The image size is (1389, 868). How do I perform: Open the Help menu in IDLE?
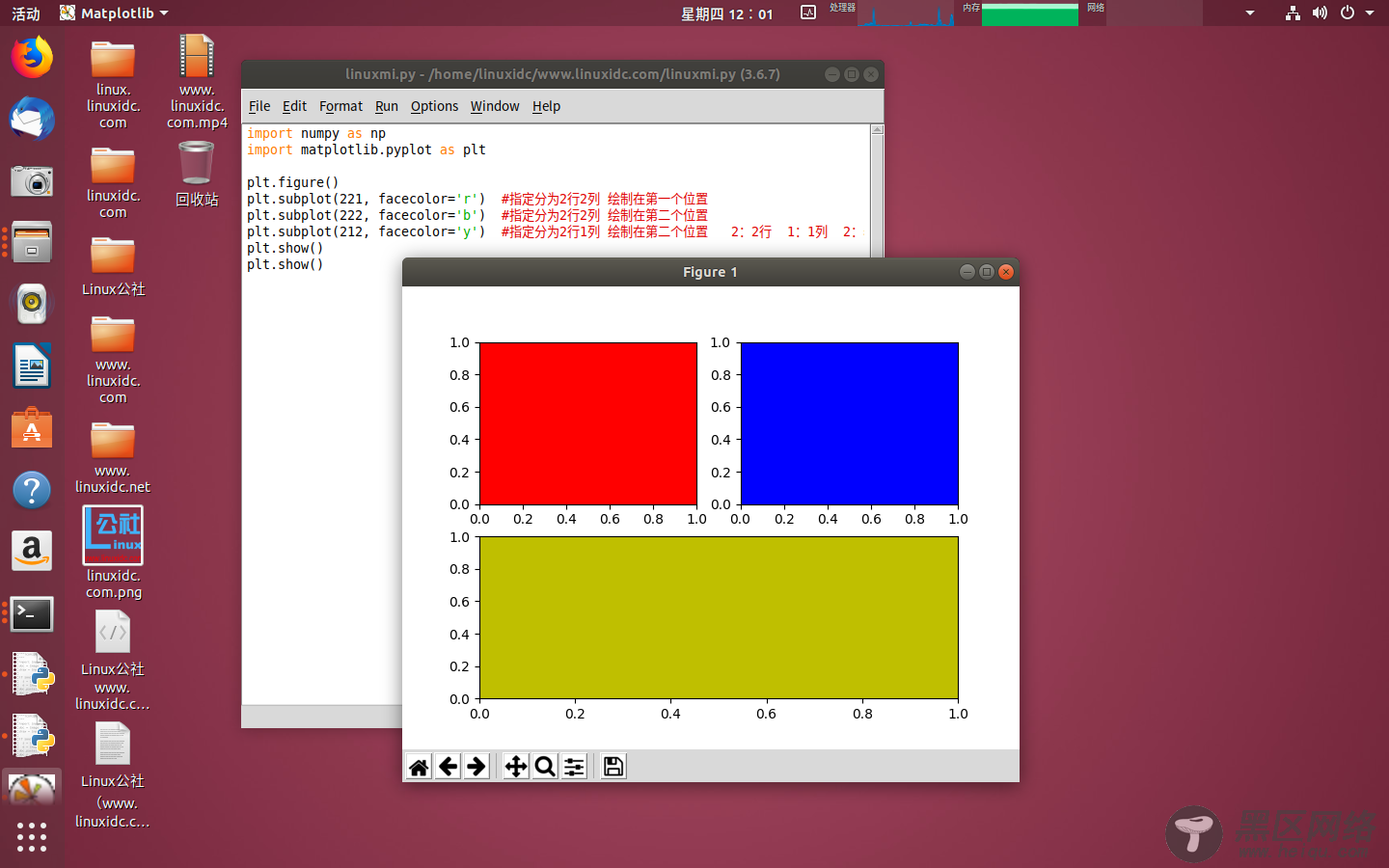(546, 106)
